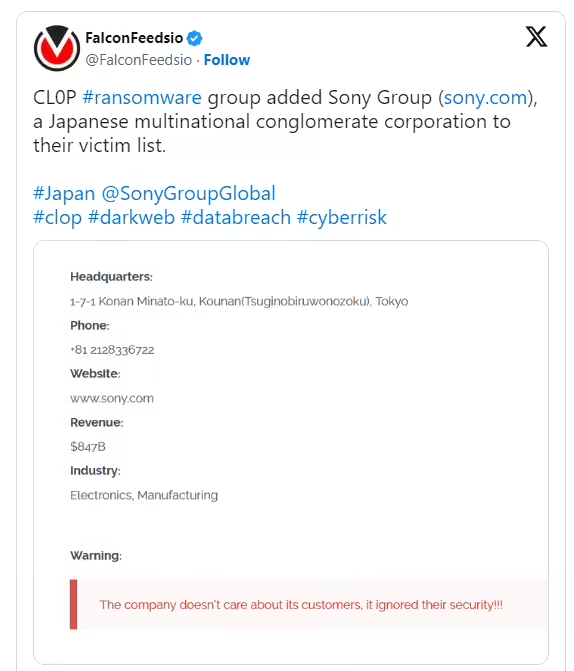Open the #clop hashtag
The width and height of the screenshot is (574, 671).
tap(57, 217)
